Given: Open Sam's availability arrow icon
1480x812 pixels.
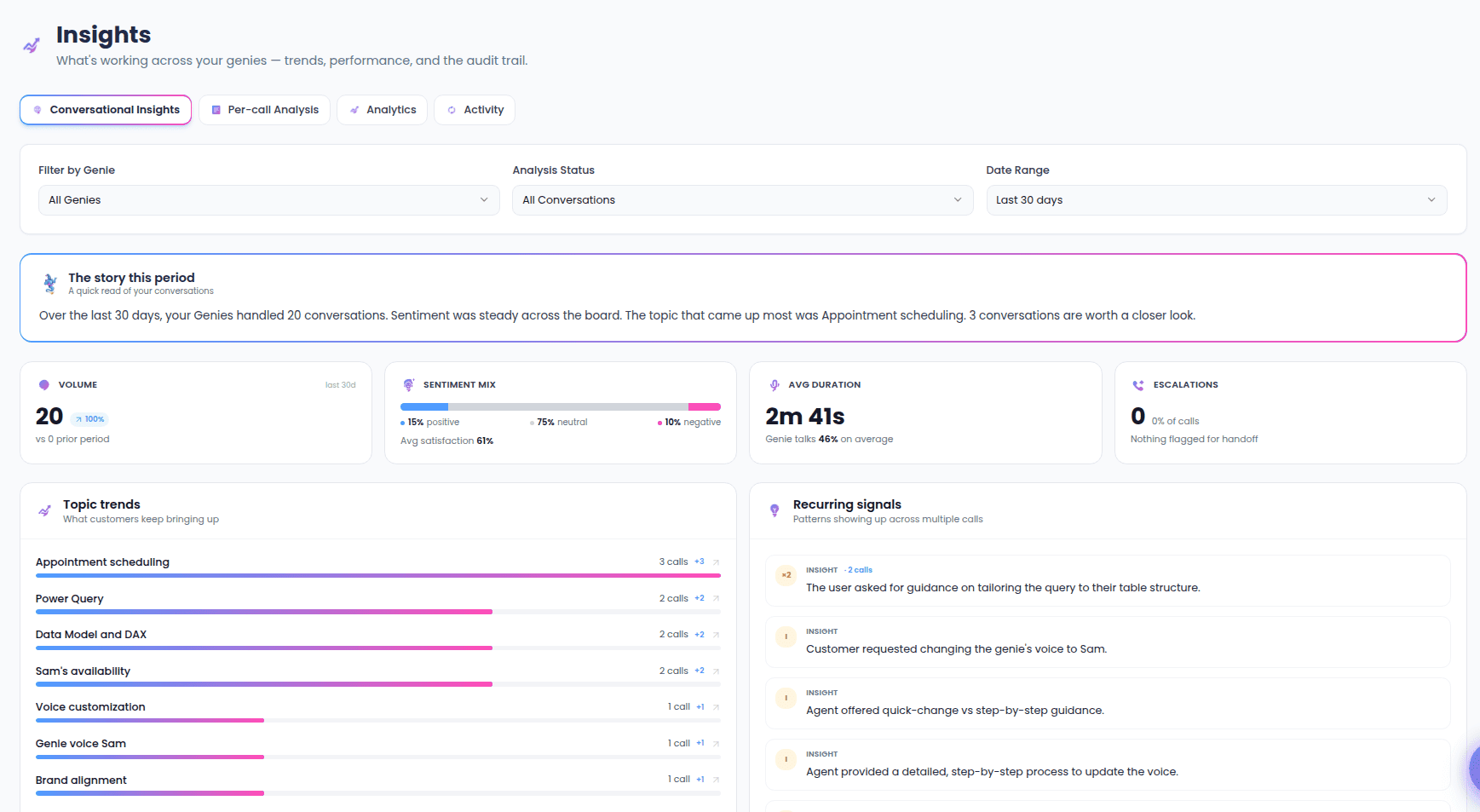Looking at the screenshot, I should 716,671.
